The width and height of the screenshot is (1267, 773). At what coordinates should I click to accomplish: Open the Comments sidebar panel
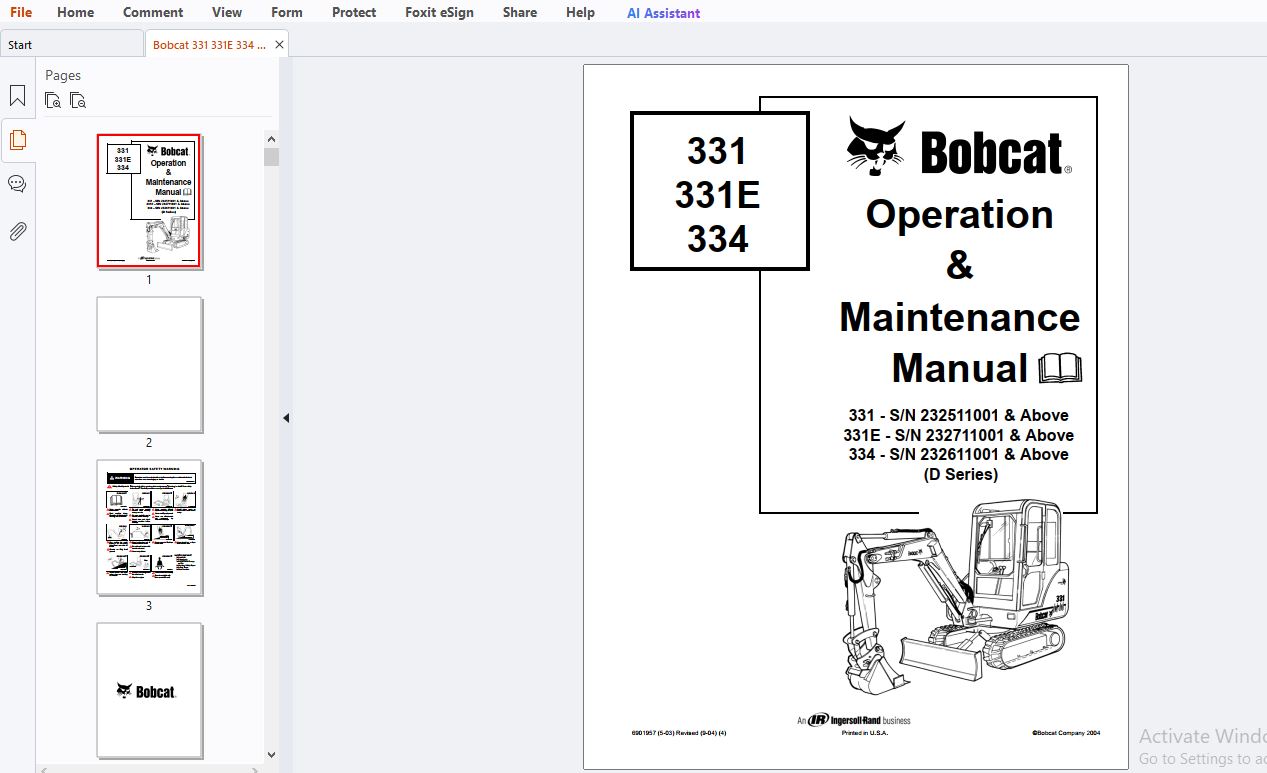pyautogui.click(x=17, y=184)
